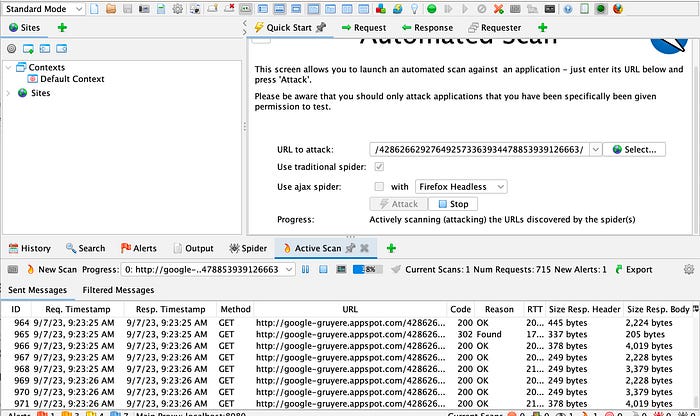This screenshot has height=416, width=700.
Task: Toggle Use traditional spider checkbox
Action: coord(379,166)
